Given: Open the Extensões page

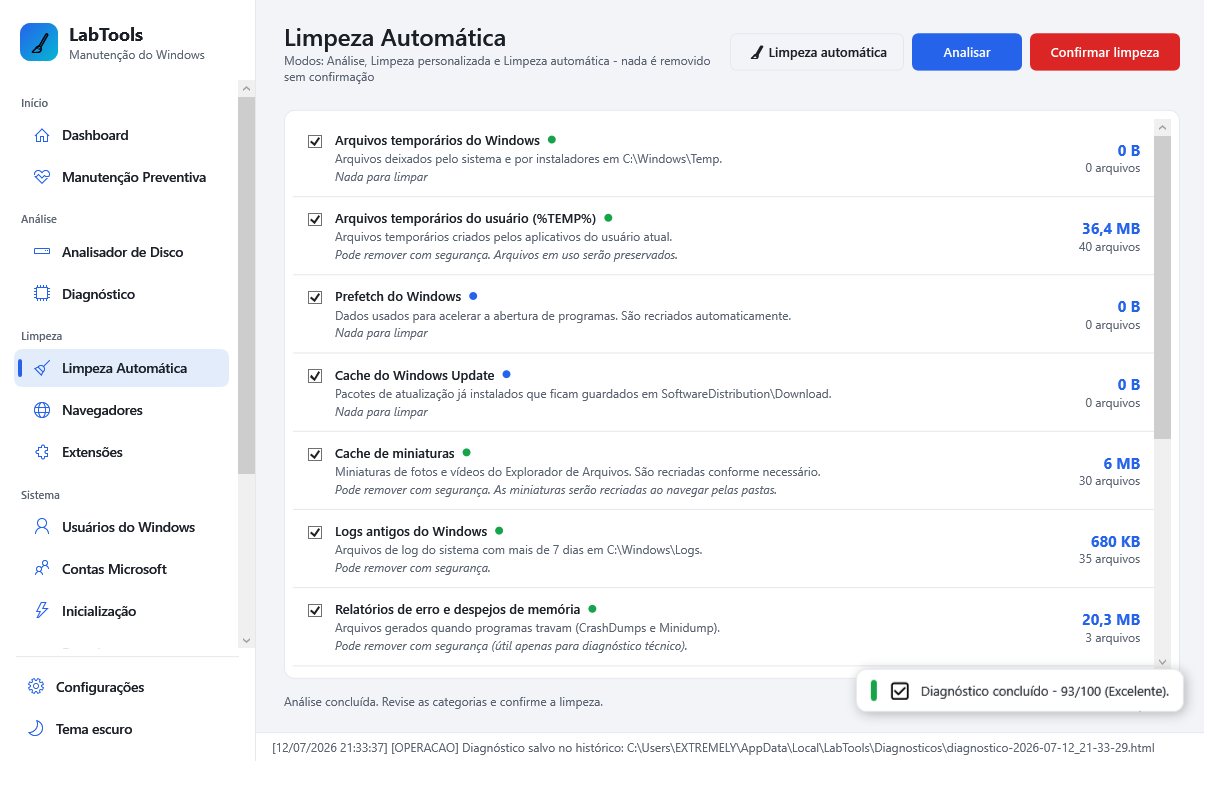Looking at the screenshot, I should [x=122, y=452].
